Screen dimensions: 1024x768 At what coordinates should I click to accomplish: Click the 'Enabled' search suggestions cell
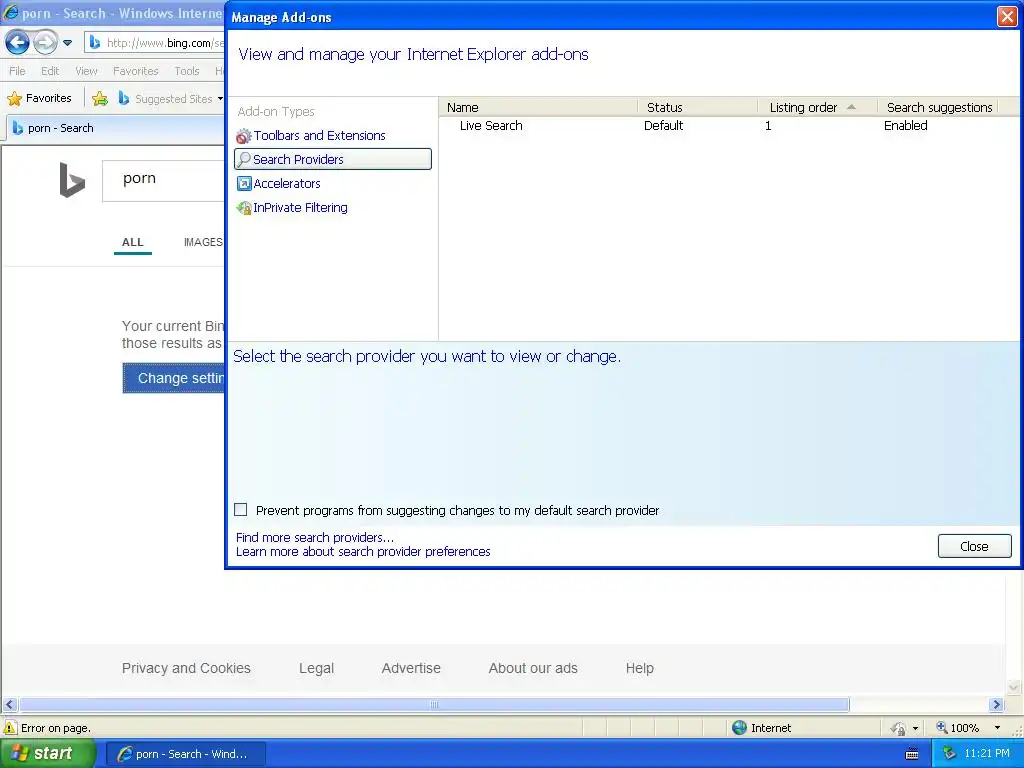[x=905, y=125]
